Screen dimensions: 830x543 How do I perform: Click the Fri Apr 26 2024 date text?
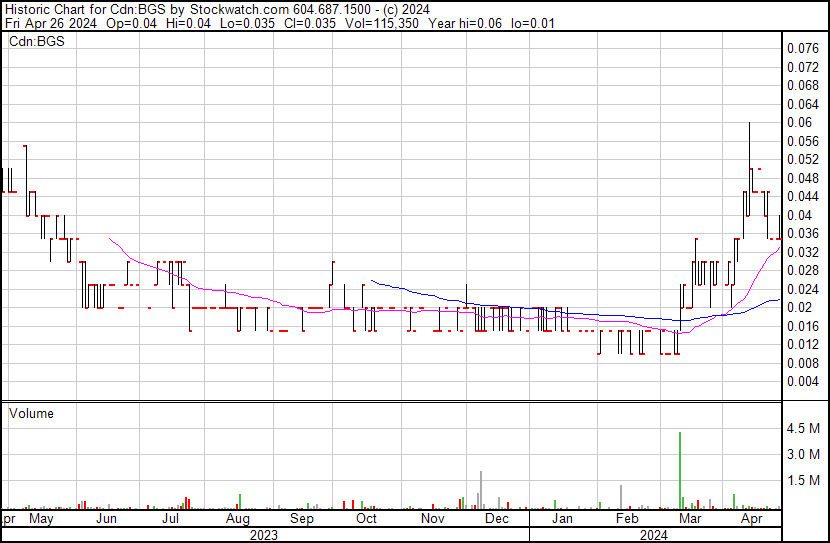51,23
